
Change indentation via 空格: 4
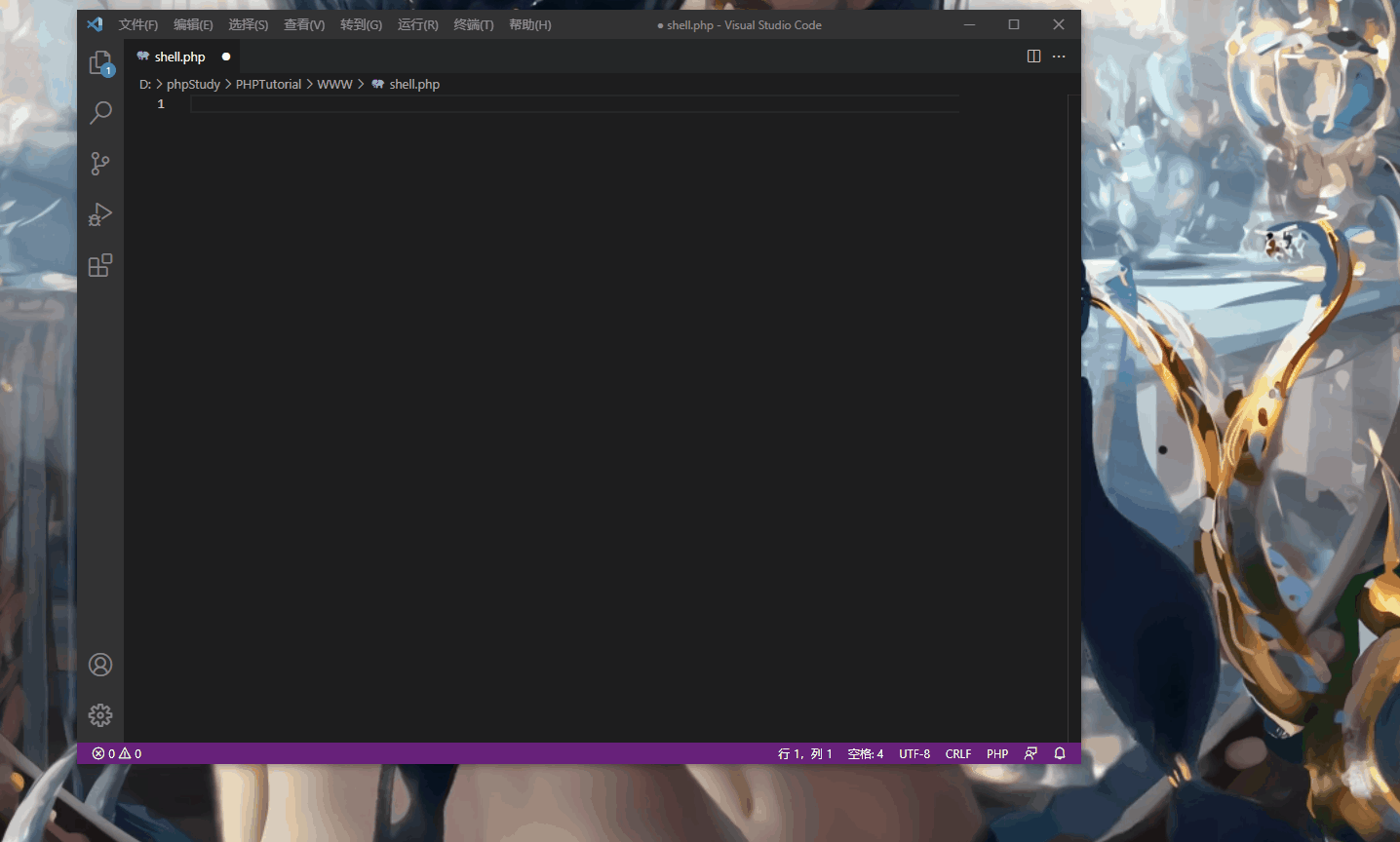866,753
